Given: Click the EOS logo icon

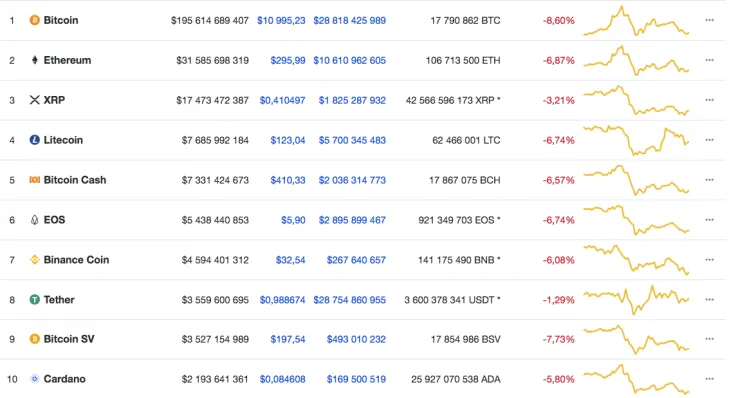Looking at the screenshot, I should (34, 220).
